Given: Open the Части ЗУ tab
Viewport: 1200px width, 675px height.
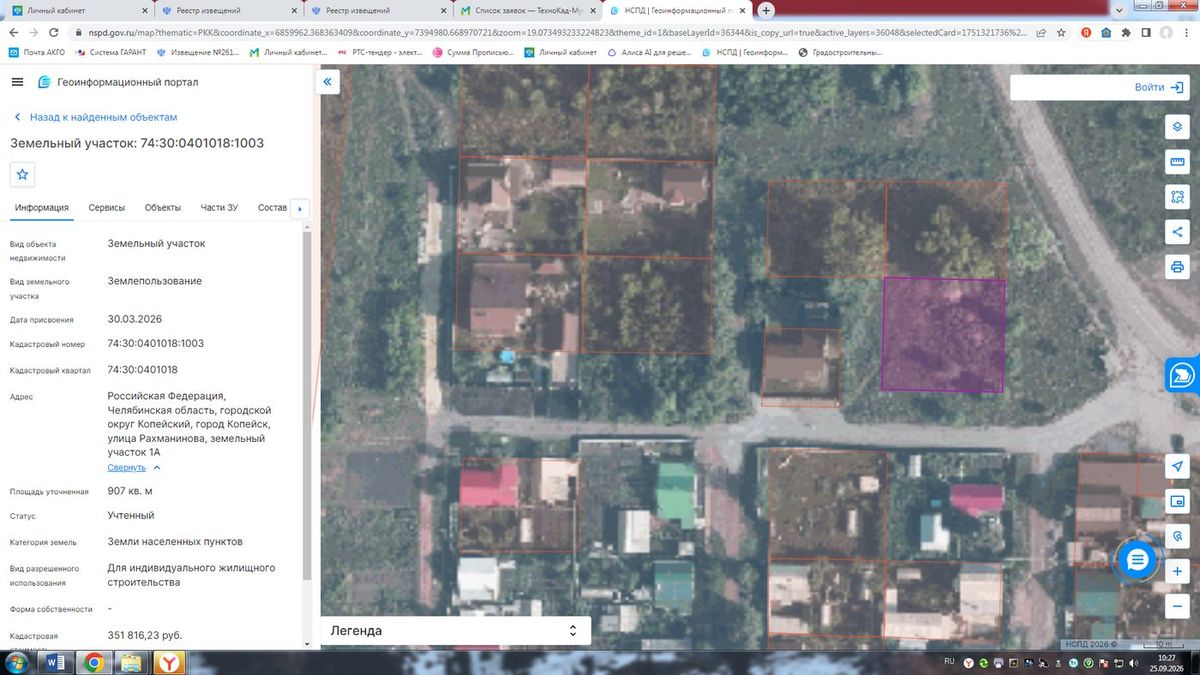Looking at the screenshot, I should (219, 208).
